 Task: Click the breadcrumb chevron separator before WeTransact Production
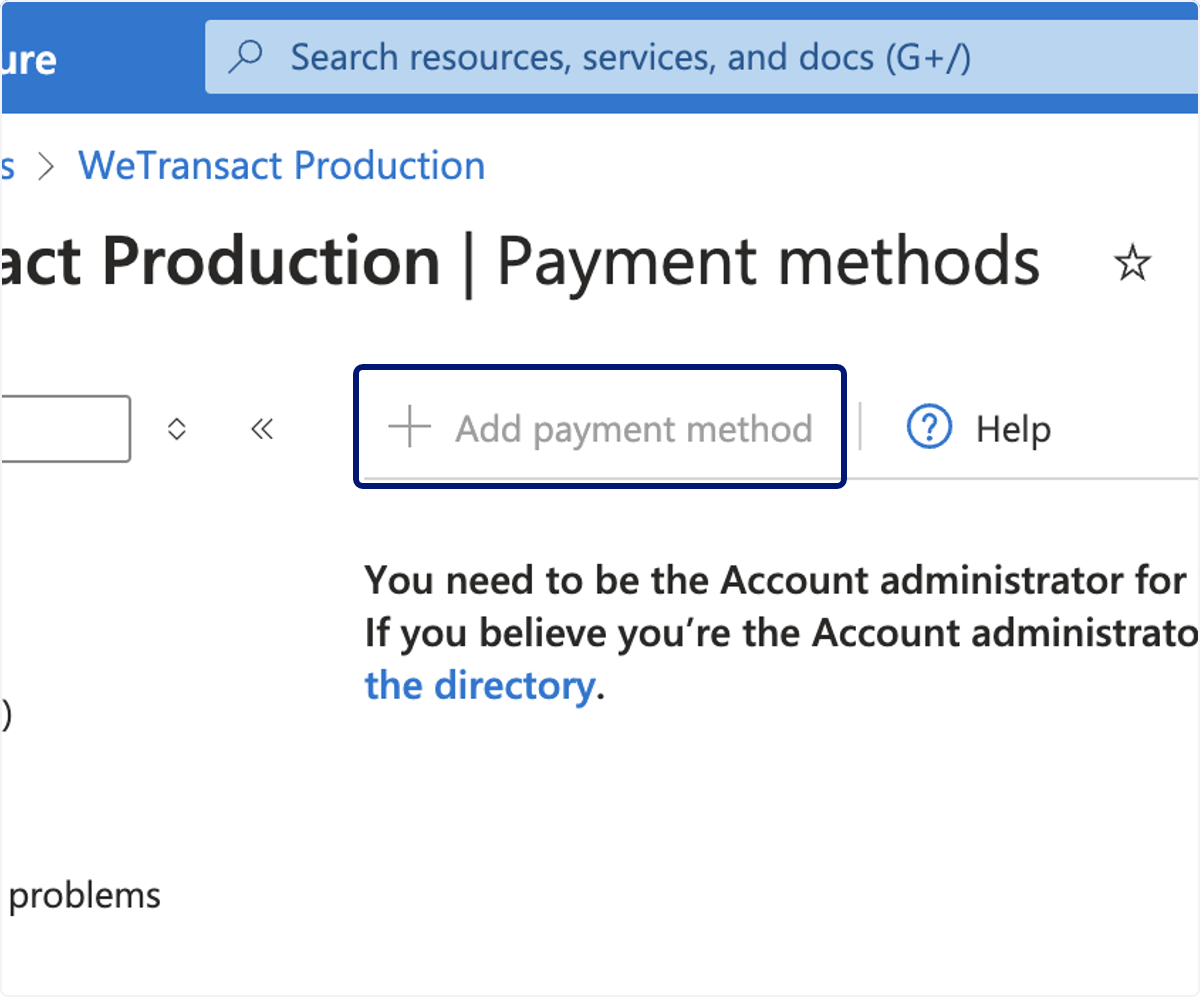click(45, 166)
